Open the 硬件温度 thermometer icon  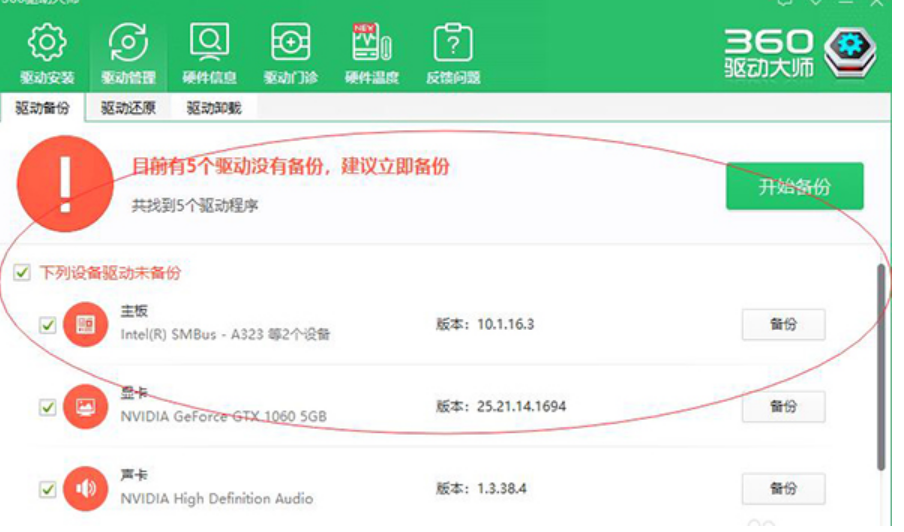[371, 44]
